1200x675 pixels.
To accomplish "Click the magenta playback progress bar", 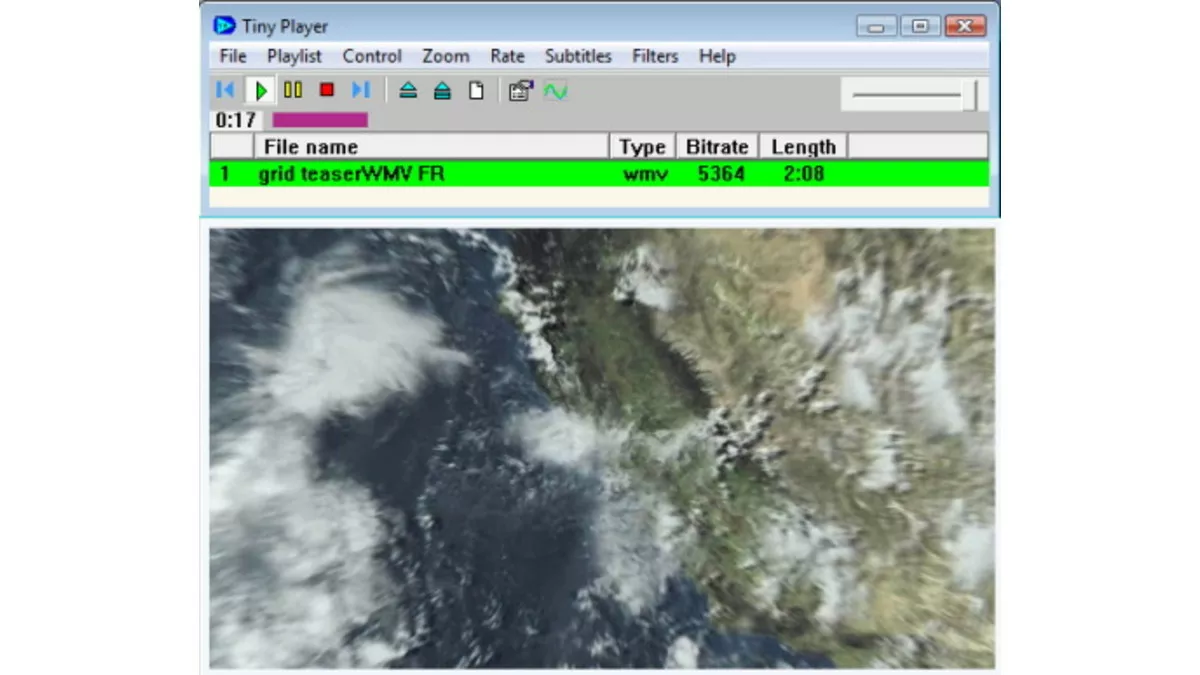I will 320,120.
